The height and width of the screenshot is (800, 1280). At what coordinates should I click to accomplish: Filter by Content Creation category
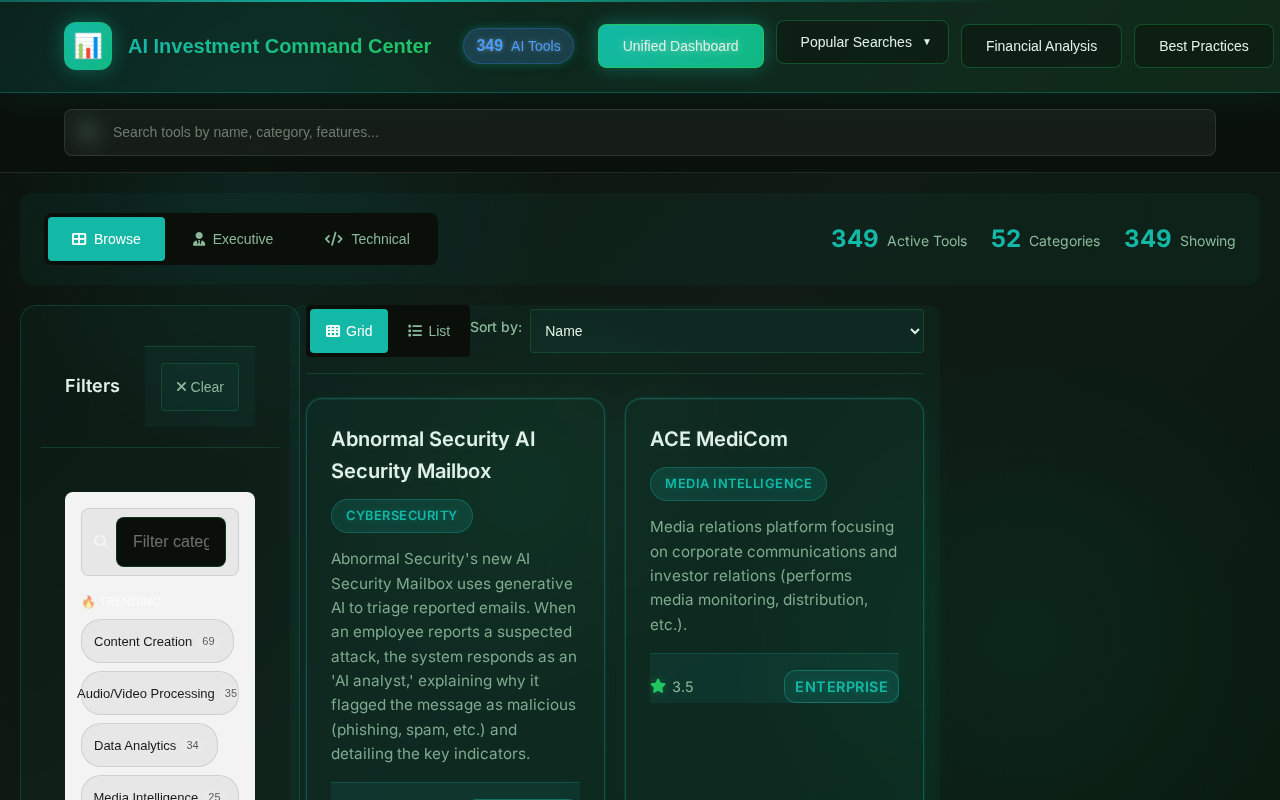(x=157, y=641)
